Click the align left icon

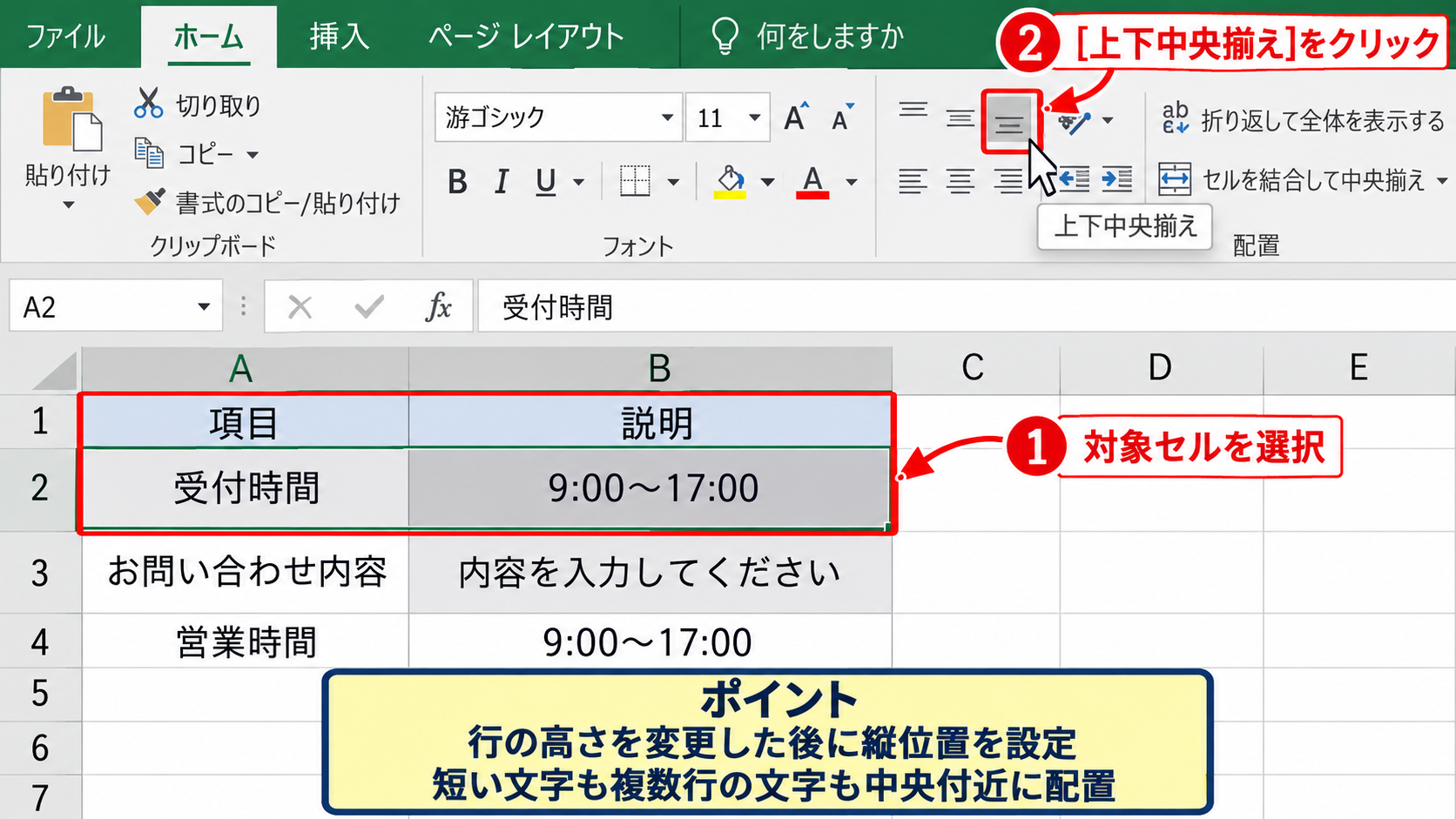coord(913,181)
